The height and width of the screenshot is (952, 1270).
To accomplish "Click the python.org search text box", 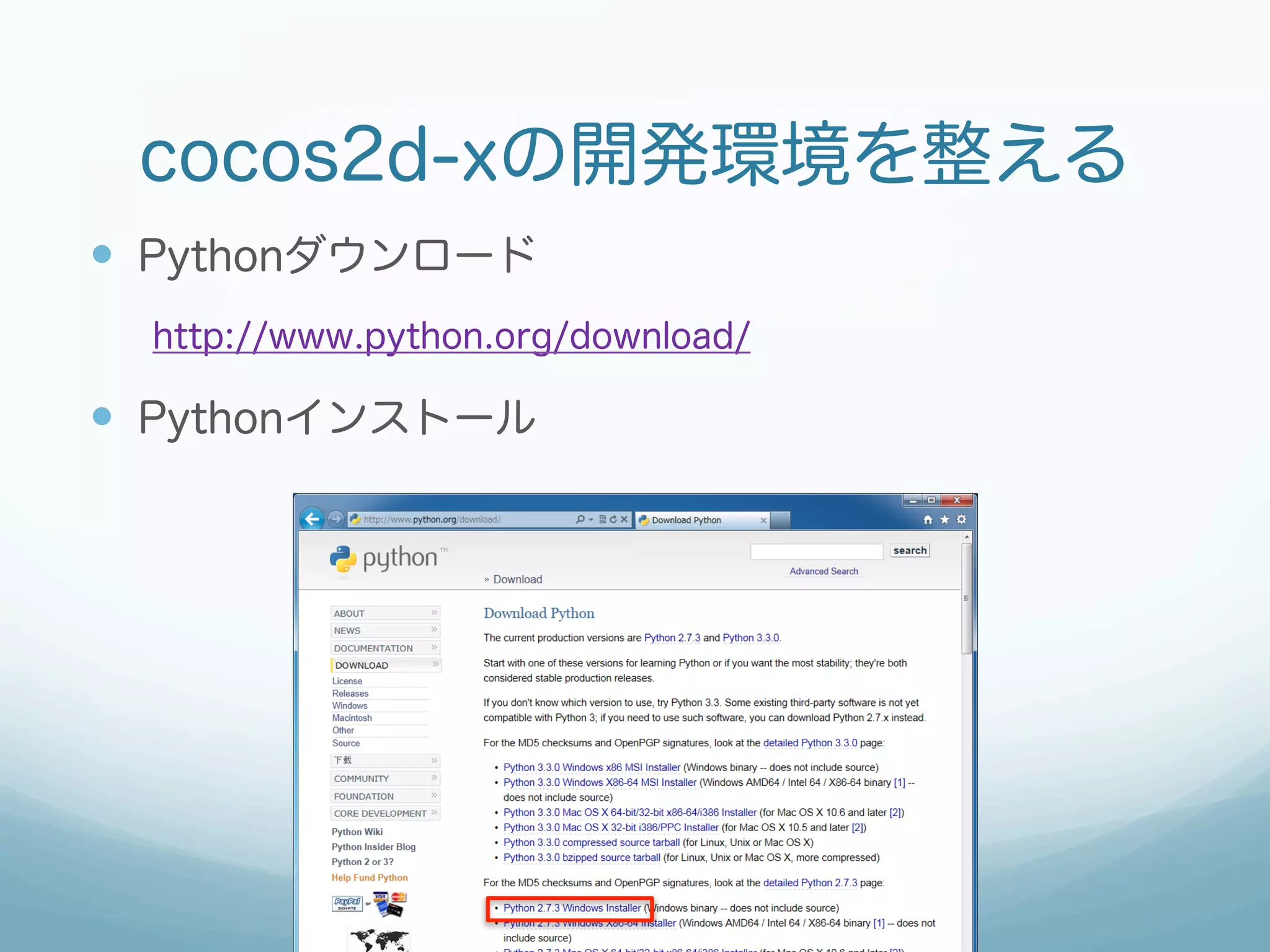I will point(817,551).
